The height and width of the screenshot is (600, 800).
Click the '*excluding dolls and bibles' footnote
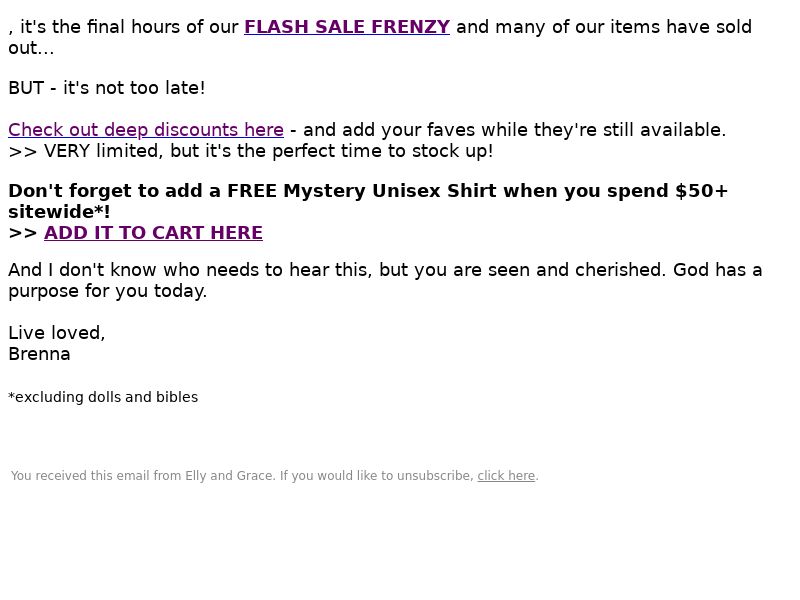pyautogui.click(x=103, y=397)
